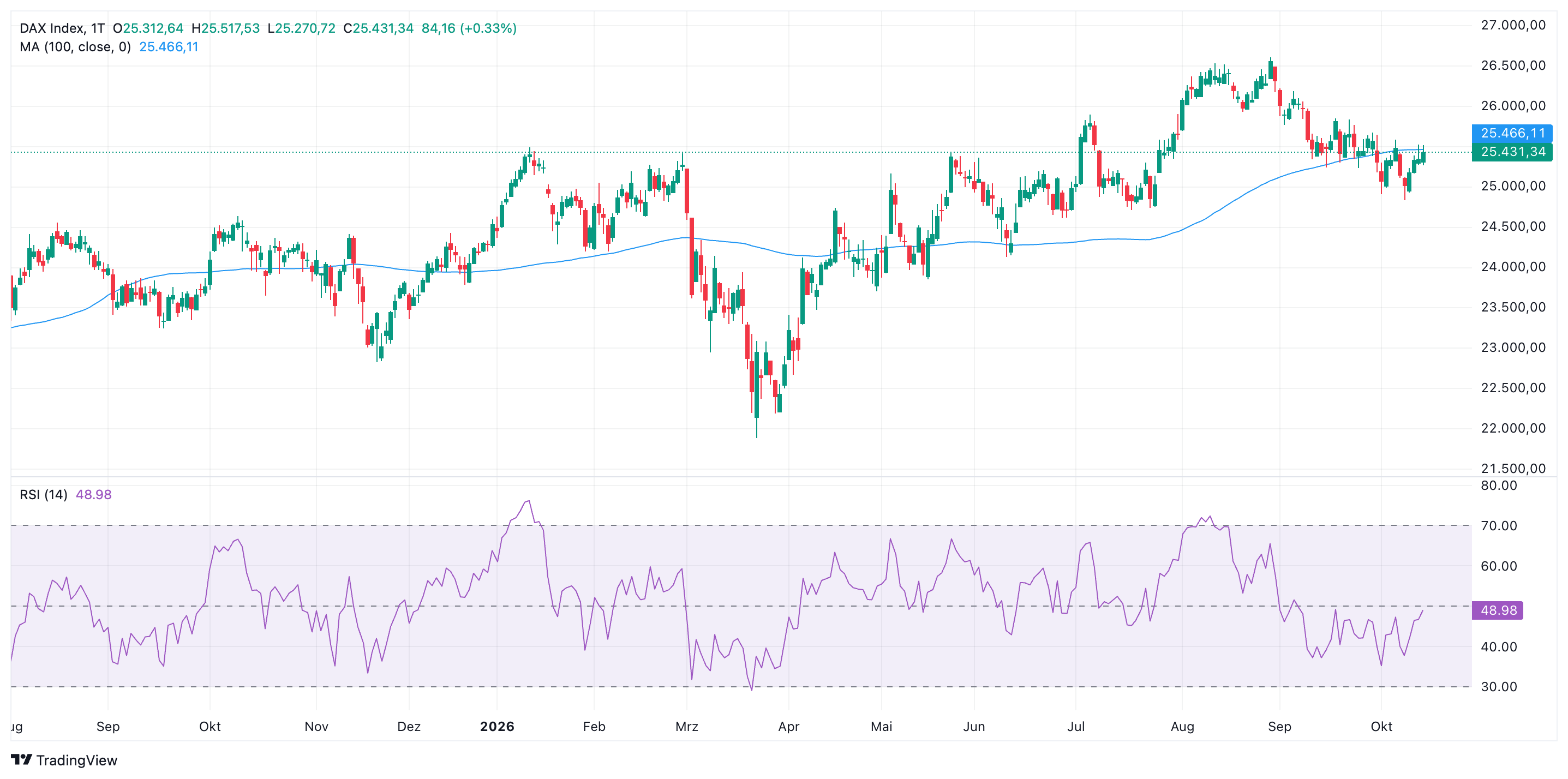Screen dimensions: 1568x779
Task: Click the 21.500,00 price scale label
Action: click(x=1512, y=468)
